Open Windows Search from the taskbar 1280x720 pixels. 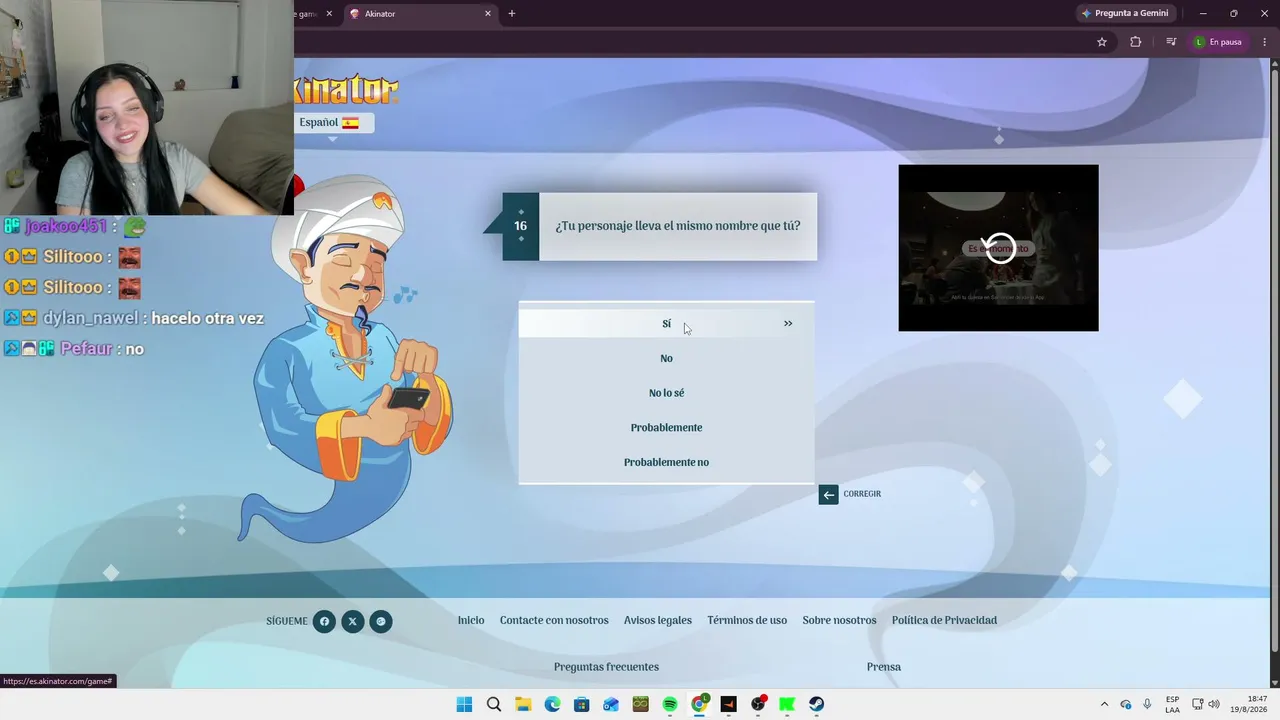494,704
